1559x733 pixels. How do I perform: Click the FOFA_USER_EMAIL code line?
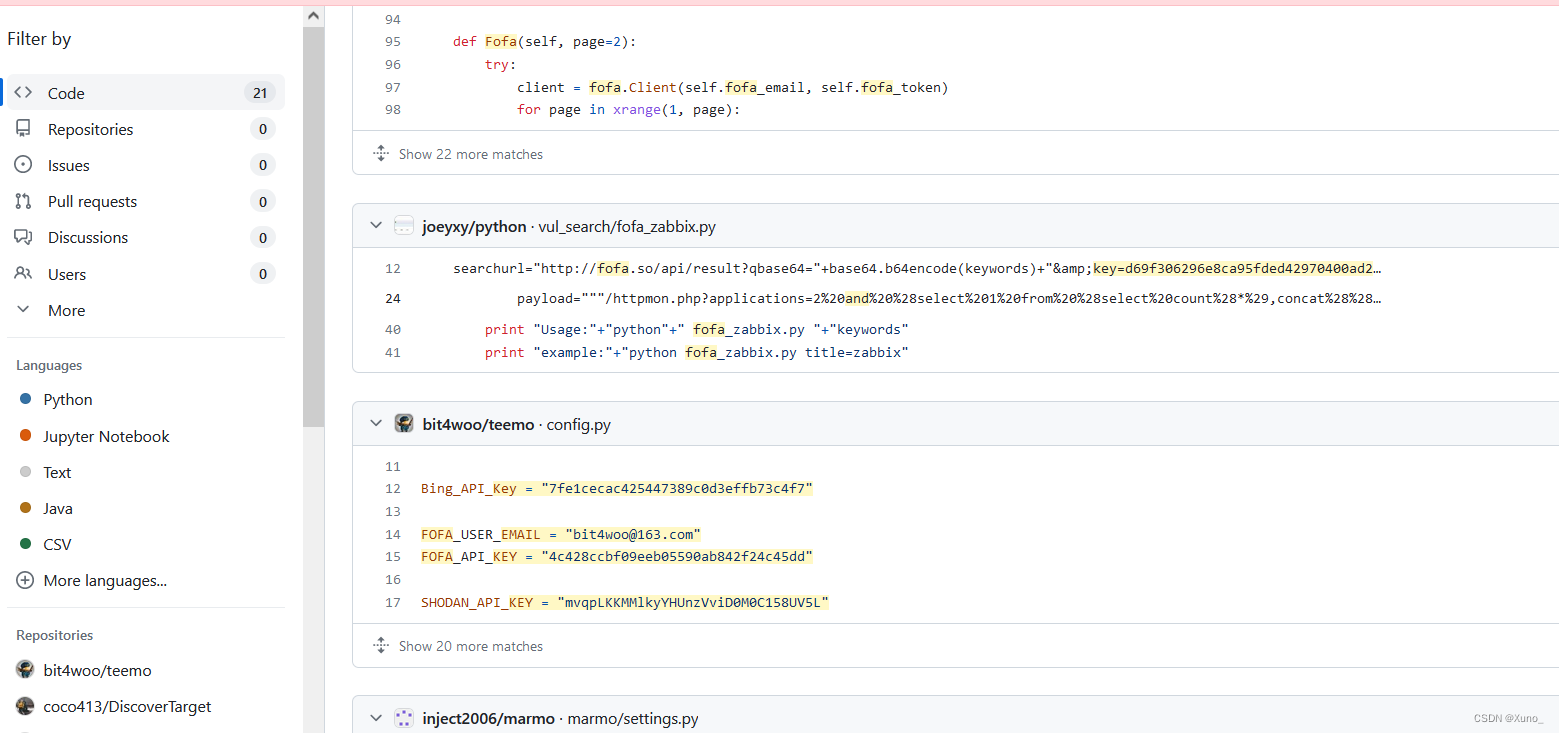(561, 534)
